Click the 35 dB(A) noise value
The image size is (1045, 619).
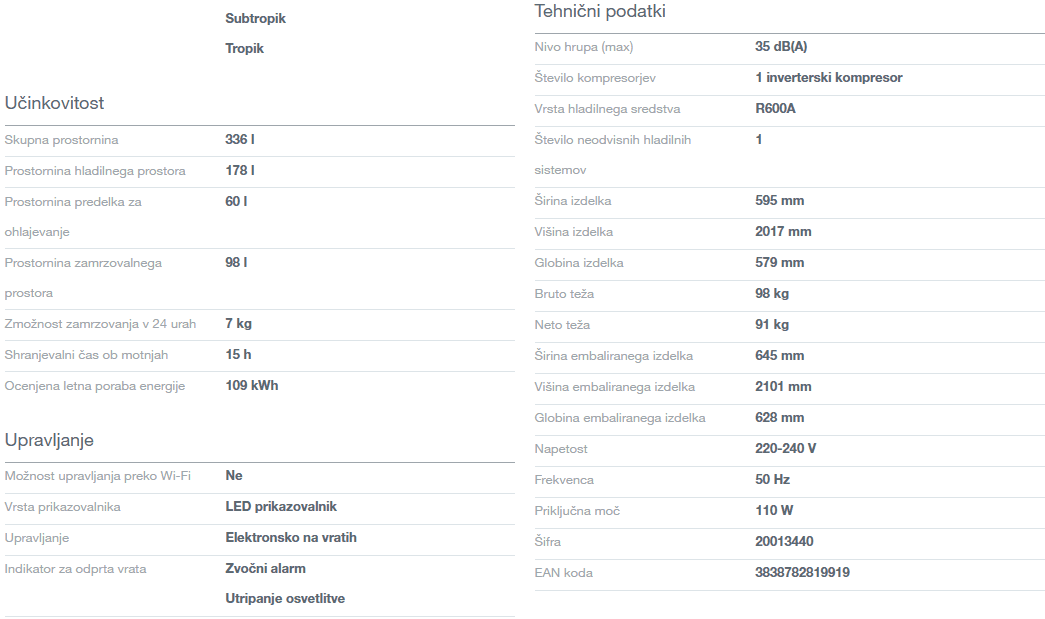coord(781,47)
